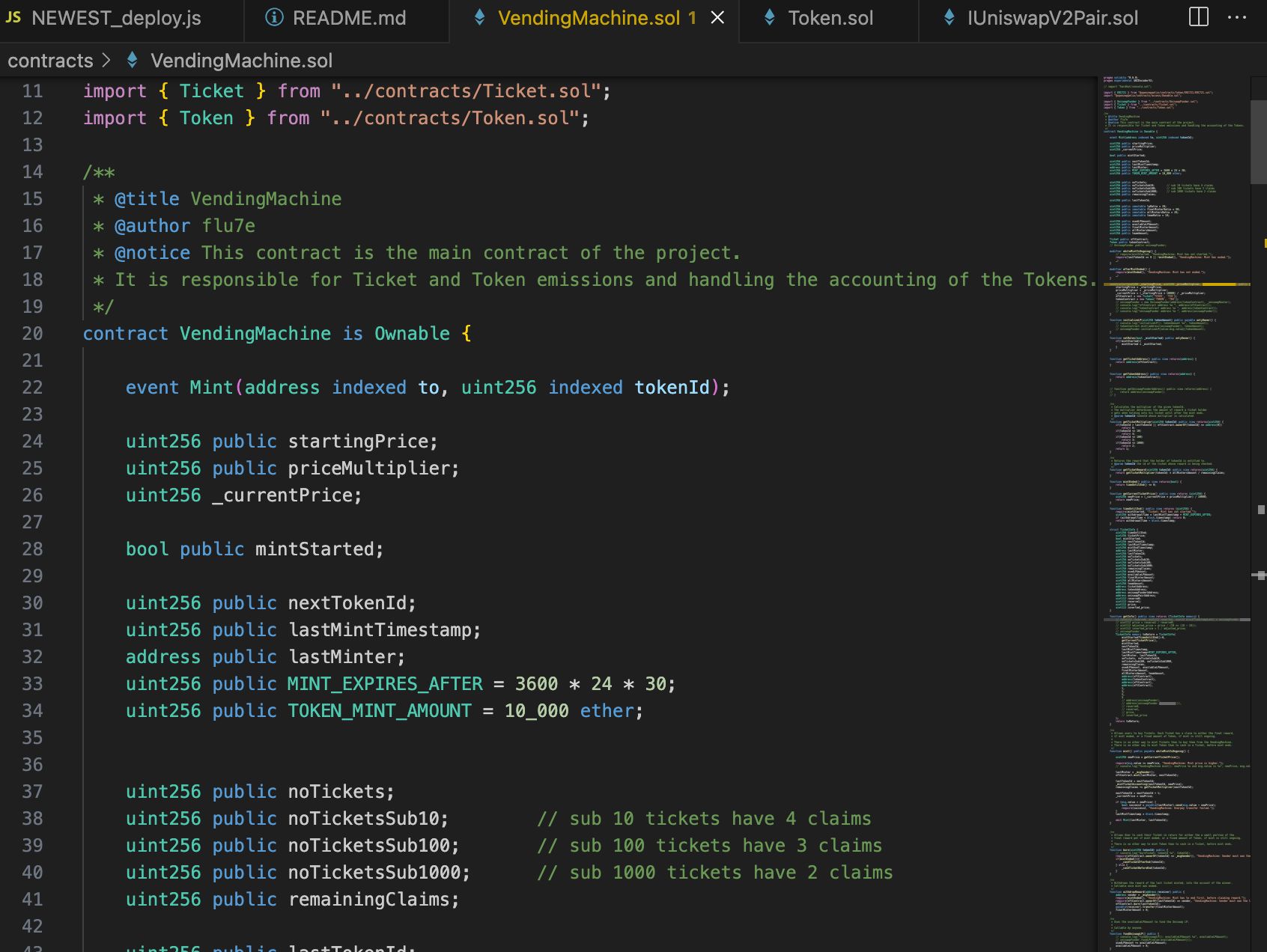Click the Ownable identifier on line 20
Screen dimensions: 1267x952
pyautogui.click(x=412, y=334)
